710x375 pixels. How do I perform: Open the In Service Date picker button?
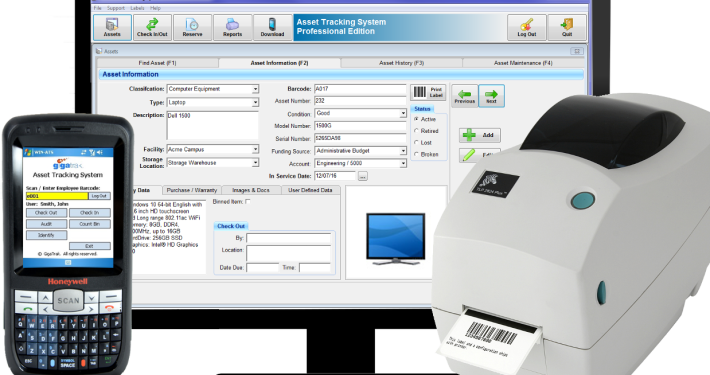[363, 176]
